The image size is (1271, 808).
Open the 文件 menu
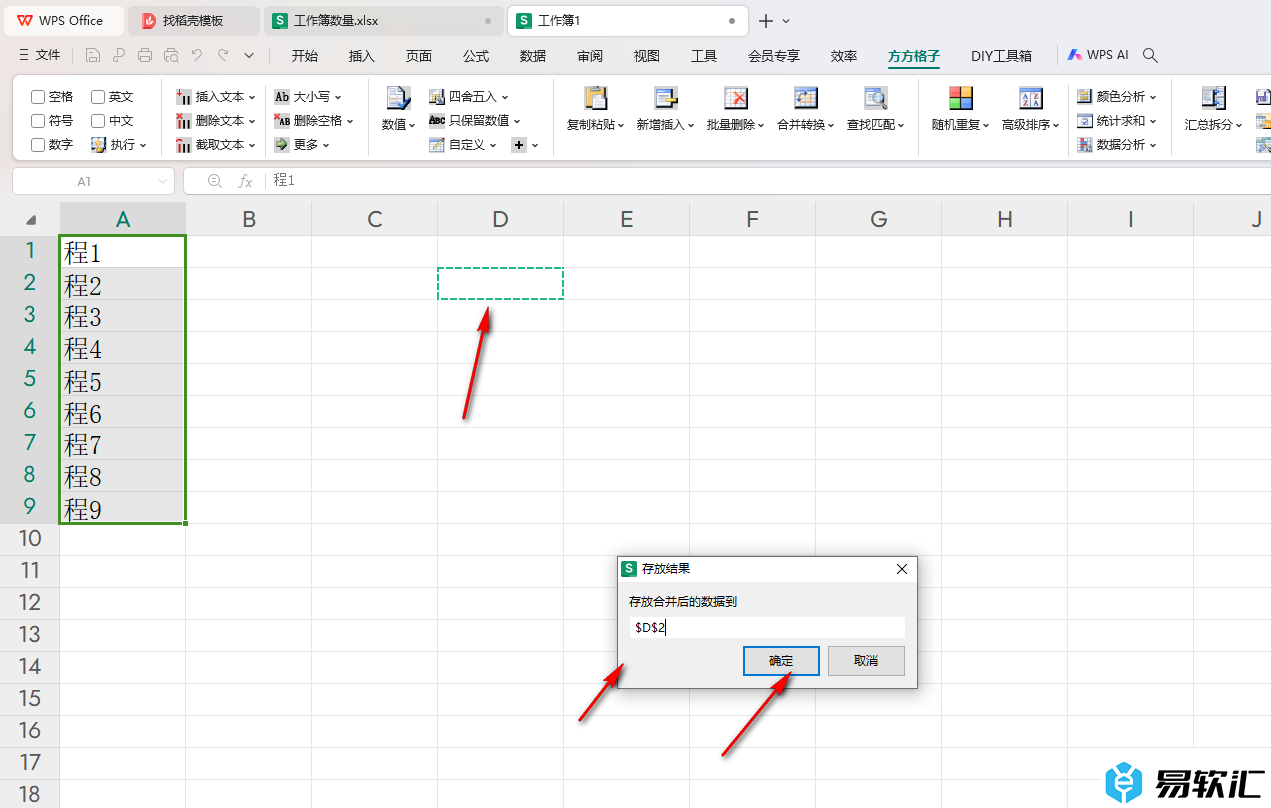(40, 56)
